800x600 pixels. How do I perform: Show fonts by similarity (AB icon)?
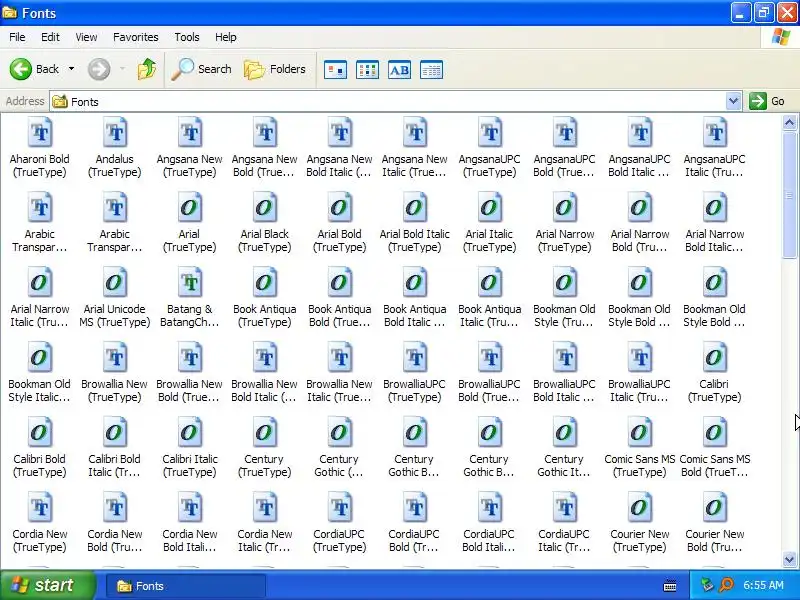399,70
